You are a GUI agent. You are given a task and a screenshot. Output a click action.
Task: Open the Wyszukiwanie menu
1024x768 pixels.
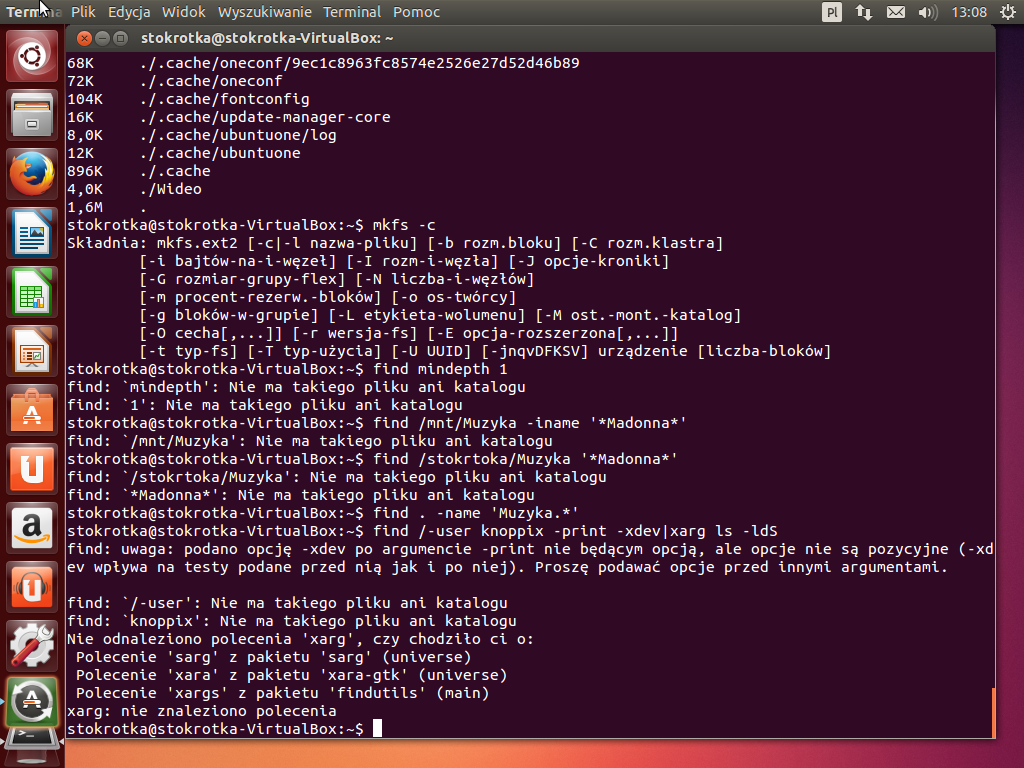point(265,12)
